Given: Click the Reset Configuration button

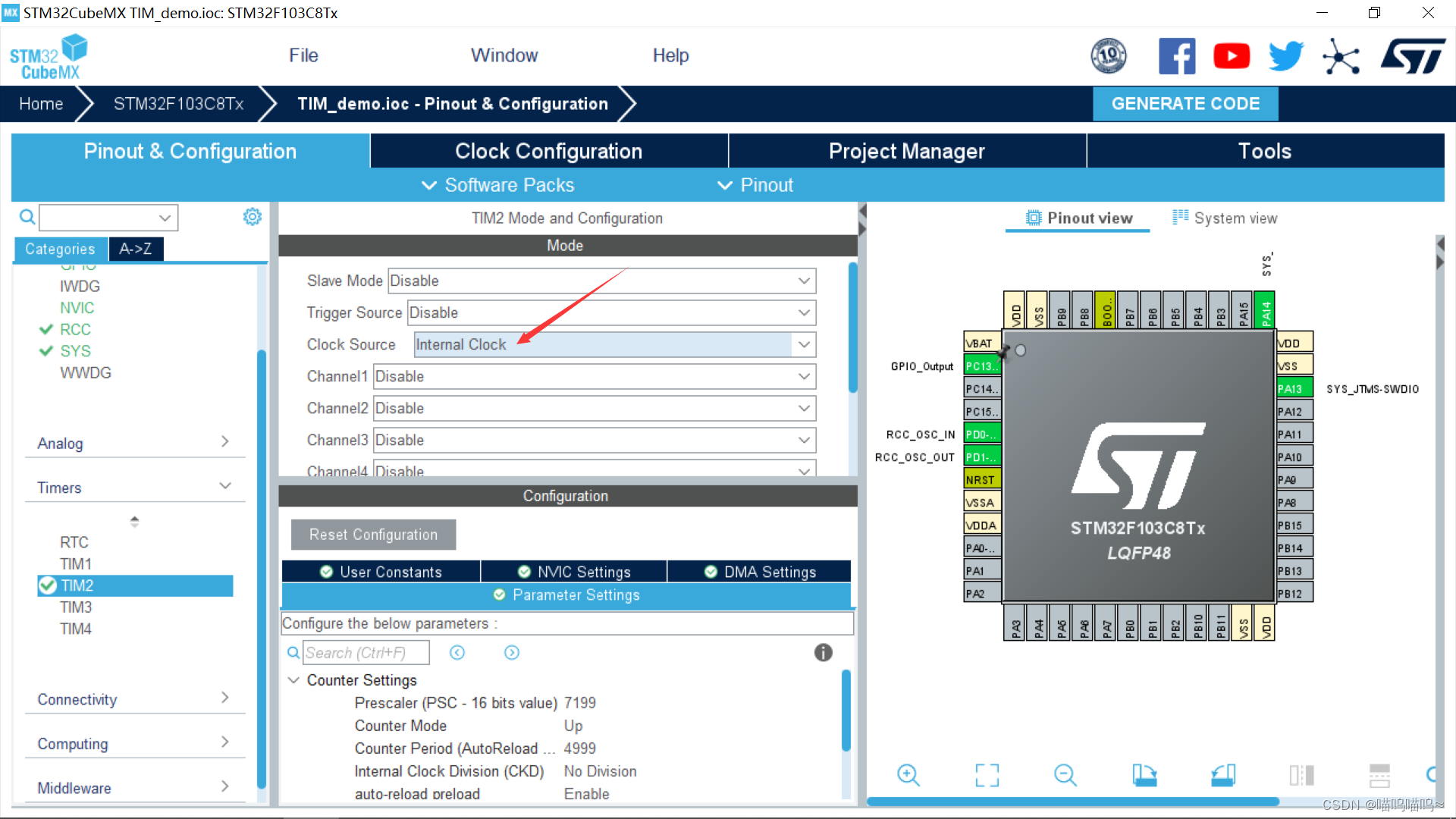Looking at the screenshot, I should pos(372,534).
